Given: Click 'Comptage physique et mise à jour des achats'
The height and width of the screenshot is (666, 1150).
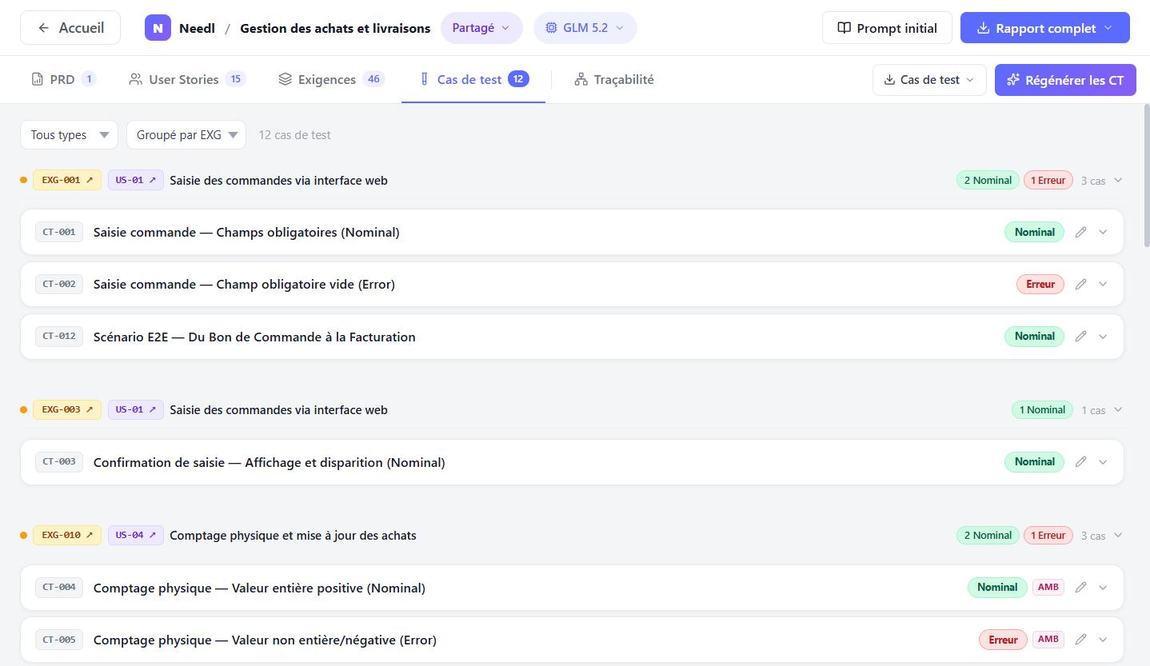Looking at the screenshot, I should pyautogui.click(x=293, y=535).
